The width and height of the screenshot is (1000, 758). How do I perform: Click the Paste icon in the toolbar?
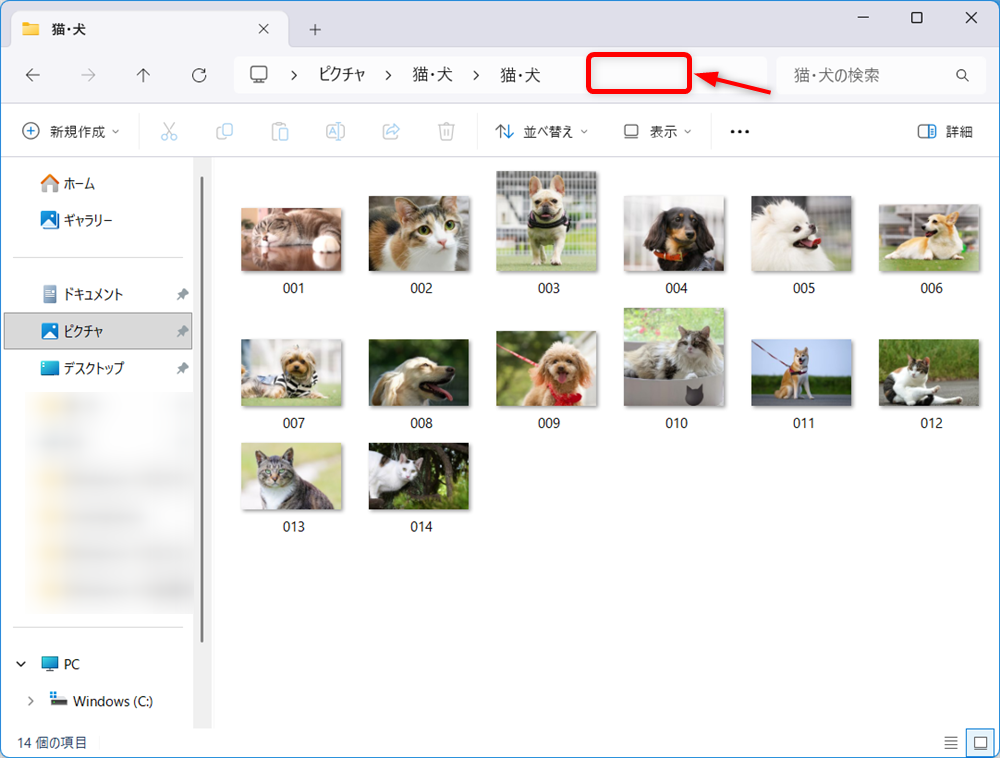(279, 131)
